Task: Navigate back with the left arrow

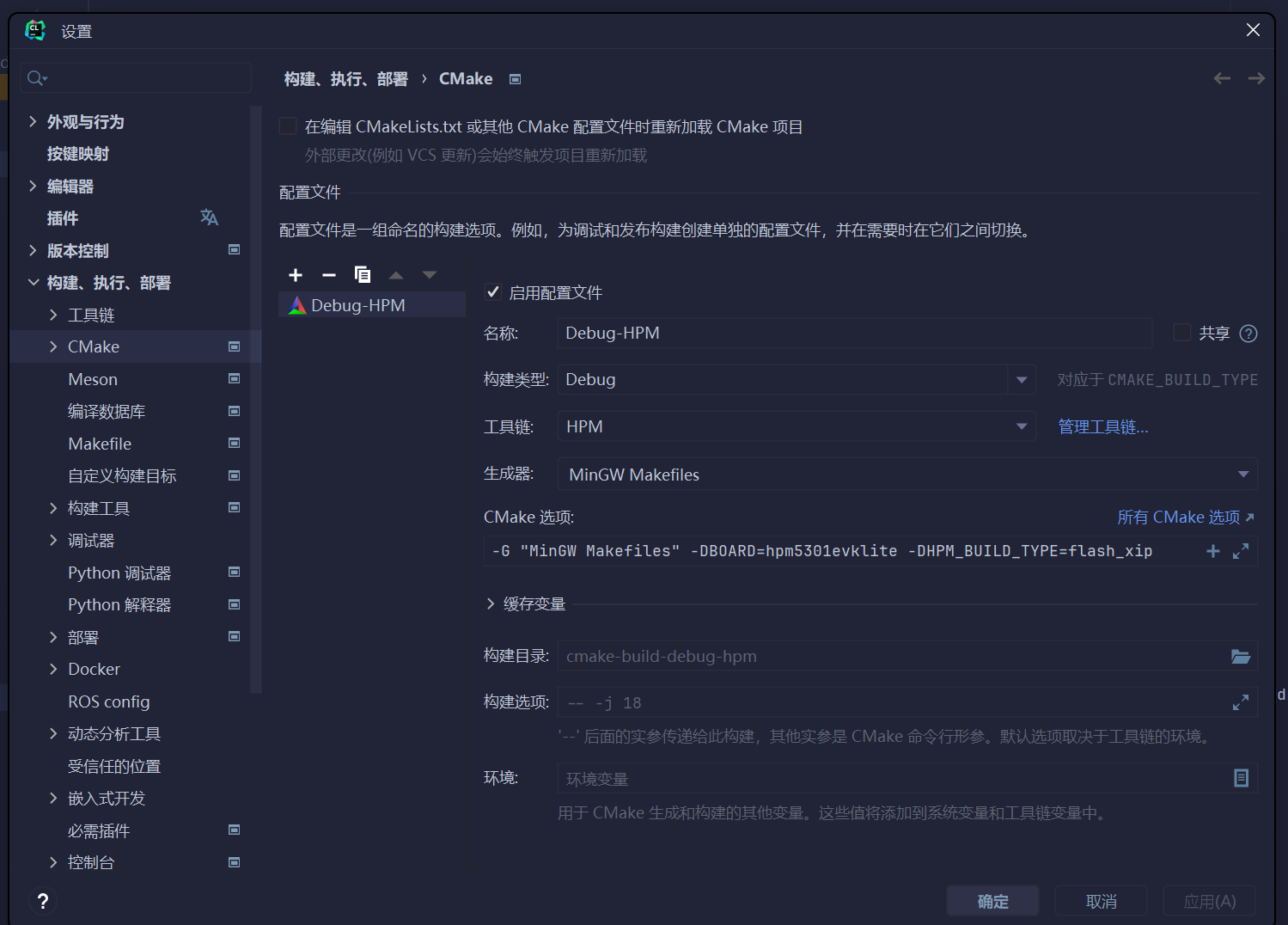Action: point(1222,78)
